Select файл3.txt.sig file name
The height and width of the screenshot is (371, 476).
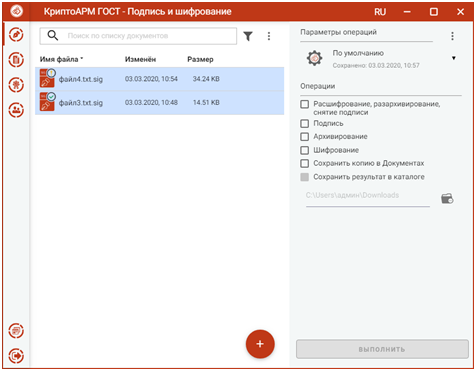point(81,103)
